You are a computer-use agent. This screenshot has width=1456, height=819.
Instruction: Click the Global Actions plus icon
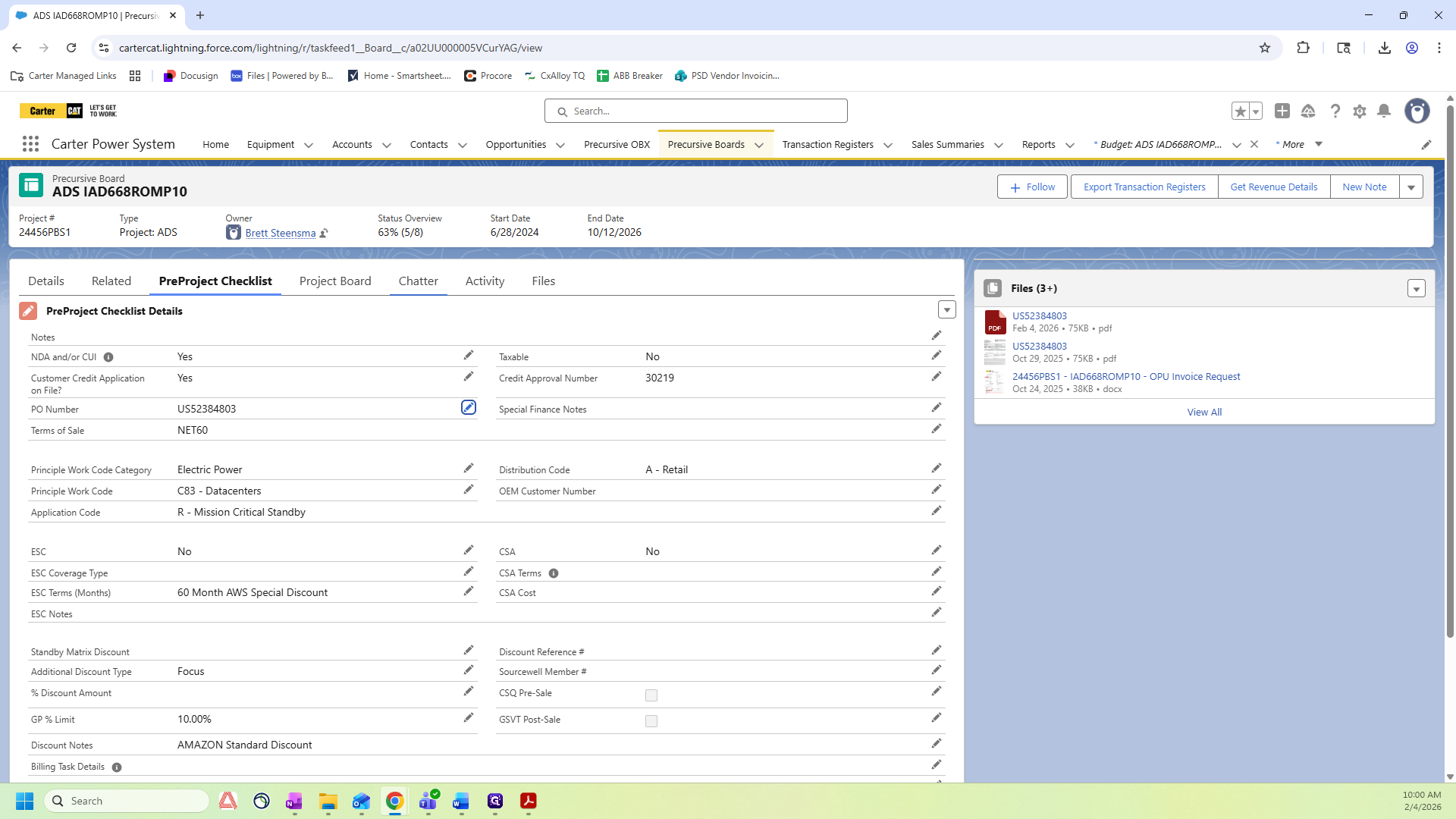[x=1282, y=111]
